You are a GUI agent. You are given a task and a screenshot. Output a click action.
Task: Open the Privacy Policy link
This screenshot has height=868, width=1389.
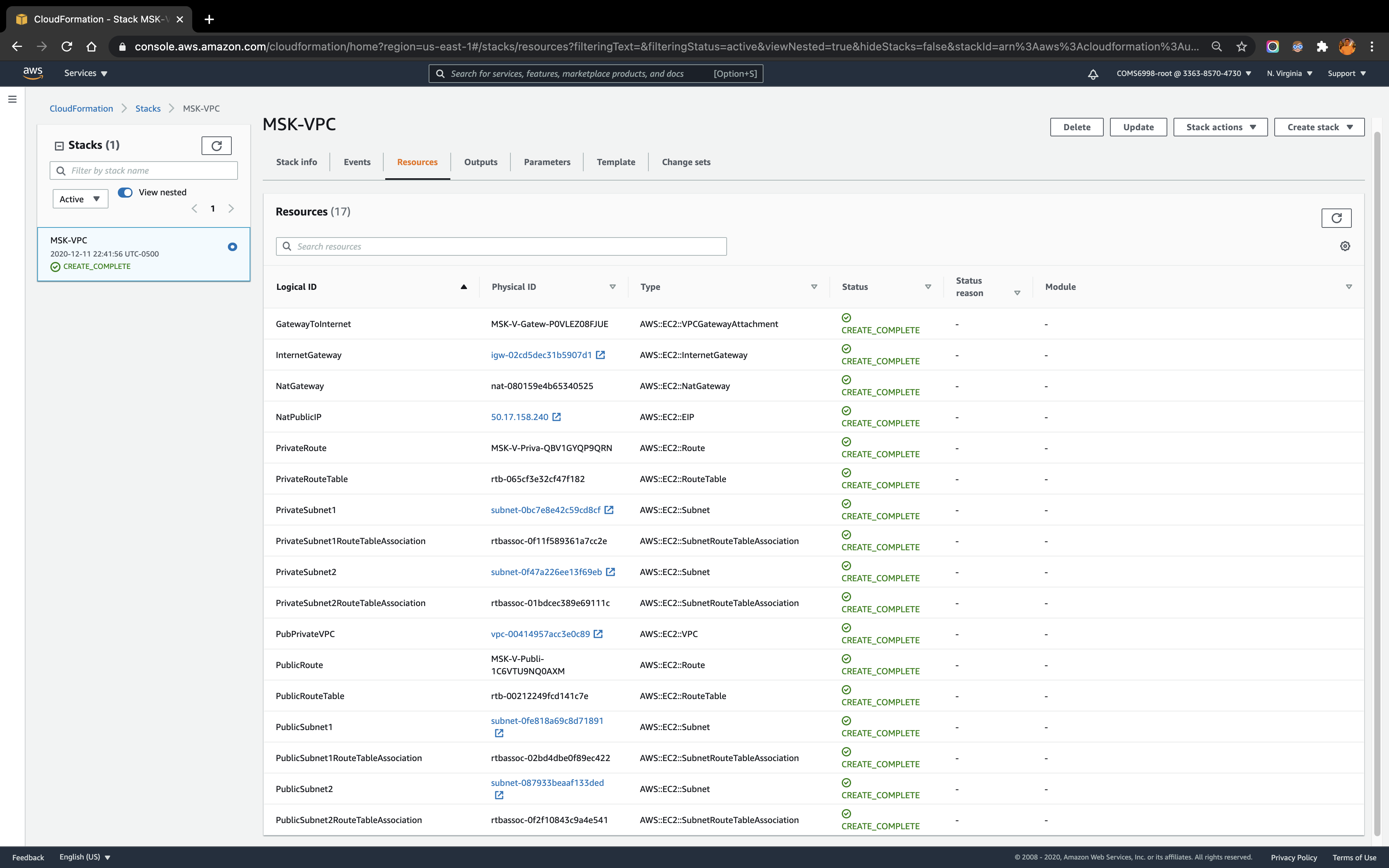[1294, 857]
